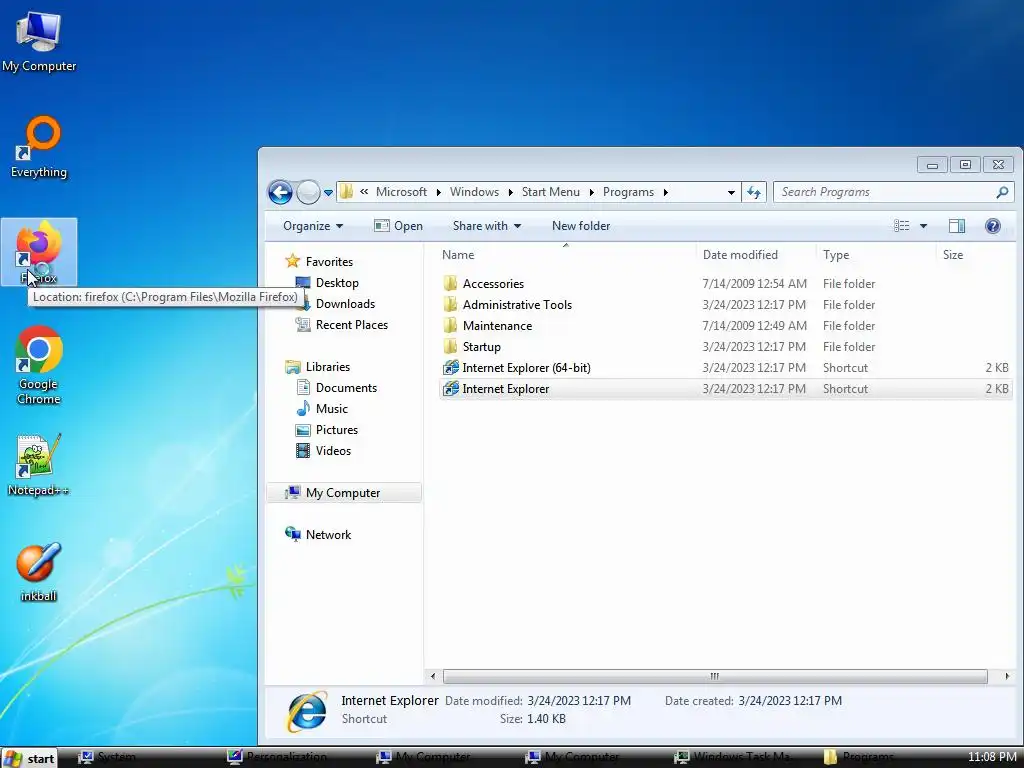Select the Firefox desktop shortcut
The width and height of the screenshot is (1024, 768).
click(x=39, y=252)
